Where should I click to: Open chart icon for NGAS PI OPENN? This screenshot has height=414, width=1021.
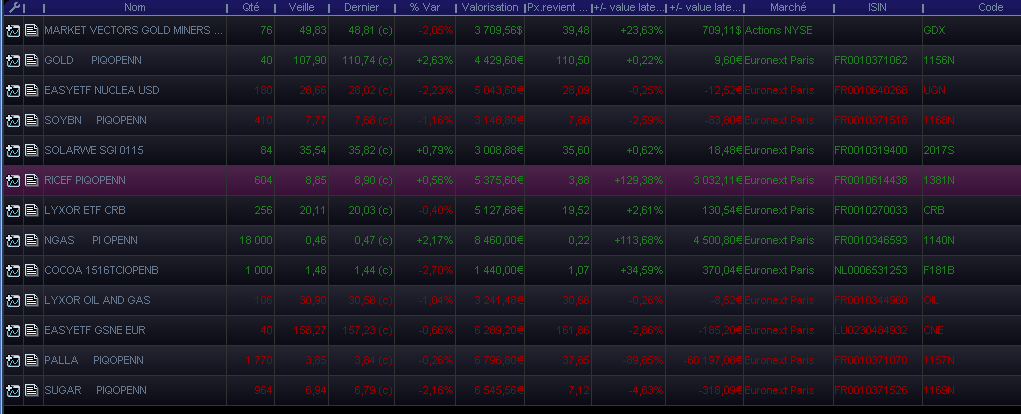(13, 240)
